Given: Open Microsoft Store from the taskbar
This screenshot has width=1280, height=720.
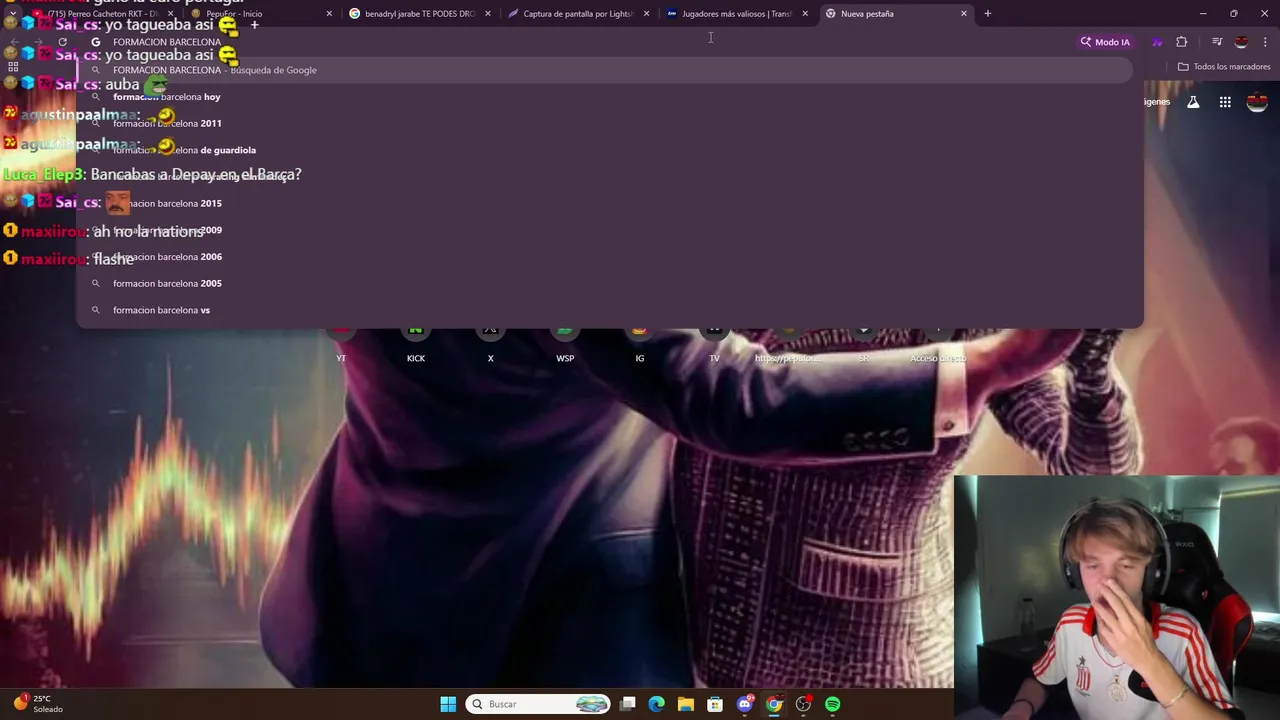Looking at the screenshot, I should coord(715,704).
